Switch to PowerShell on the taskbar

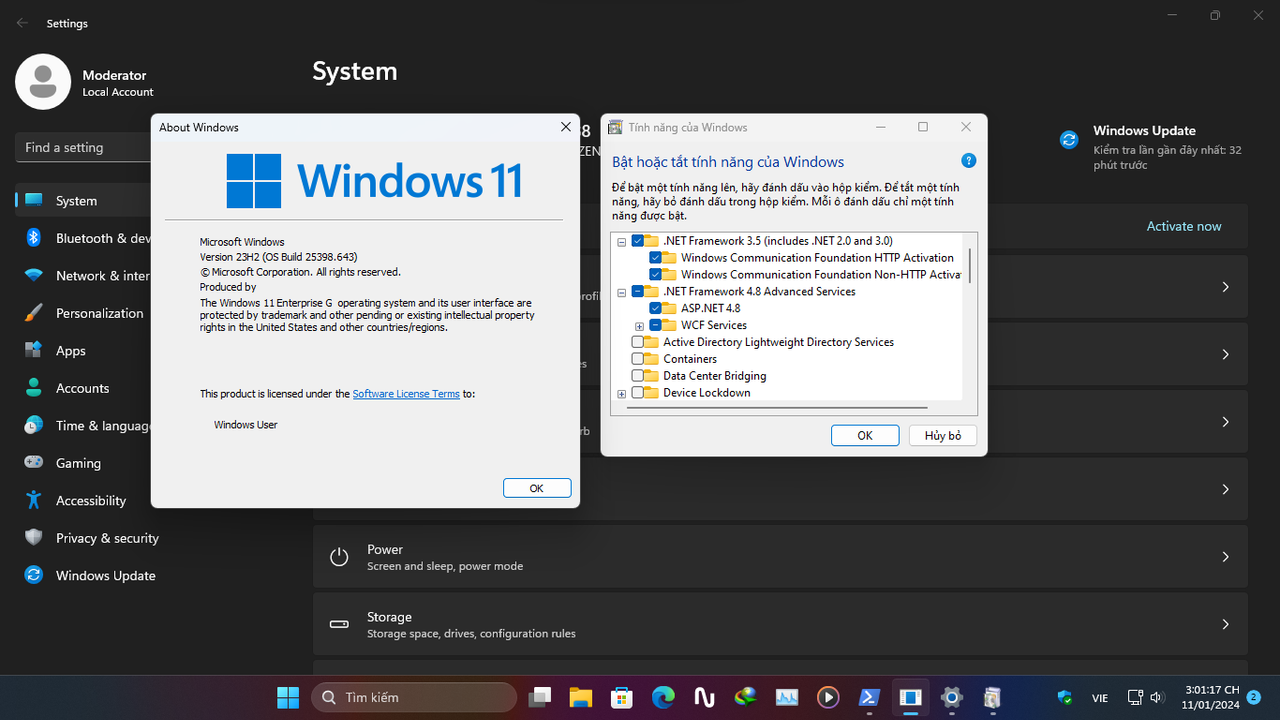(x=869, y=697)
